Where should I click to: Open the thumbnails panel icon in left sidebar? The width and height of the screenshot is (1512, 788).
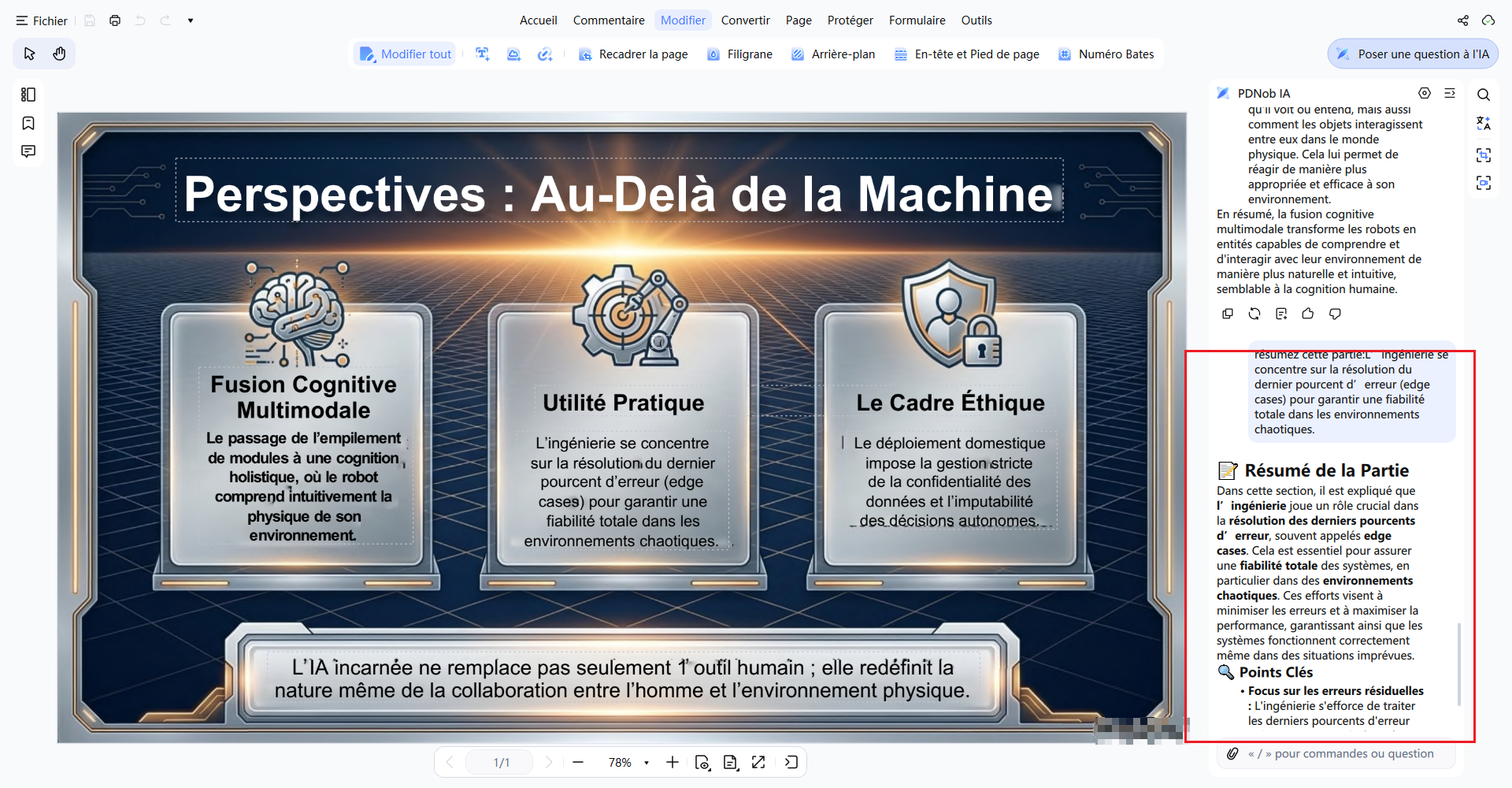click(x=28, y=95)
